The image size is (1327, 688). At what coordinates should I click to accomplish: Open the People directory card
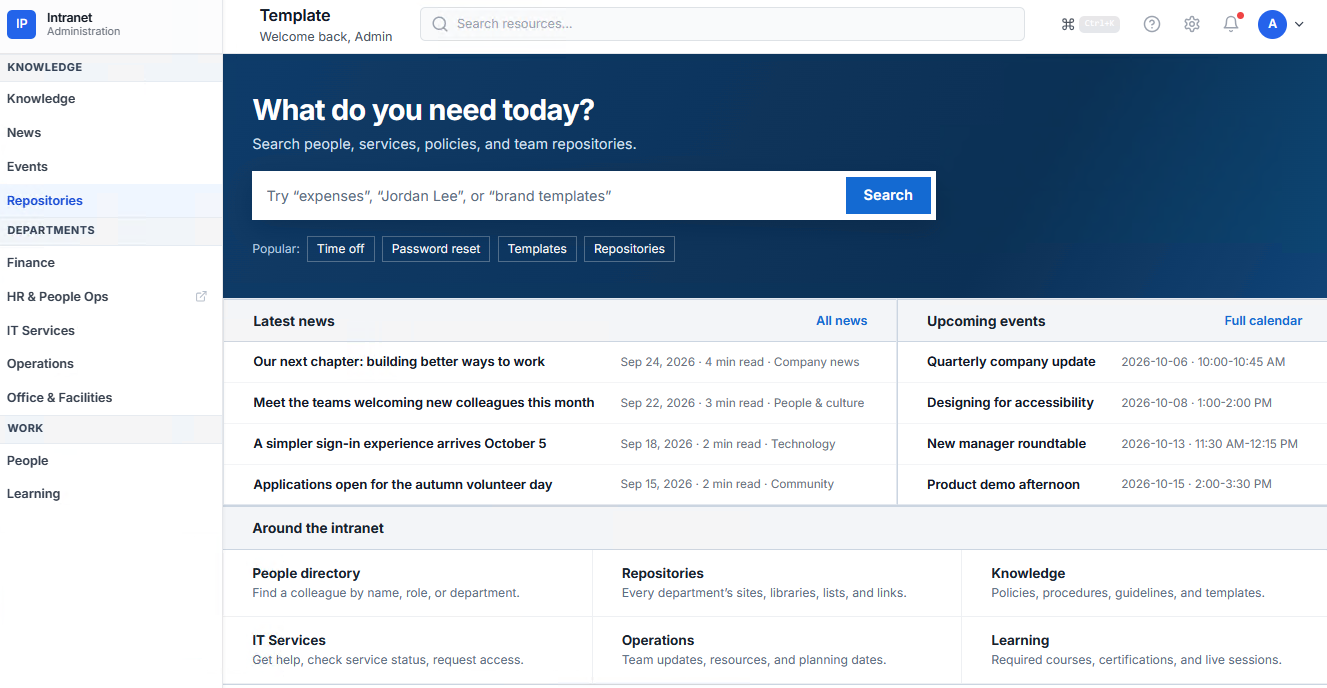coord(407,583)
